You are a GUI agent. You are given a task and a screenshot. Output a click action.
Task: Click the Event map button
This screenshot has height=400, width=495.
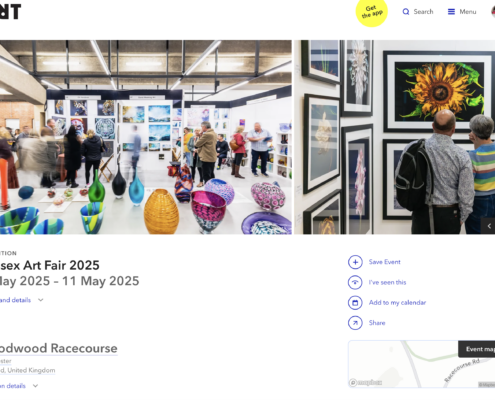pos(477,349)
